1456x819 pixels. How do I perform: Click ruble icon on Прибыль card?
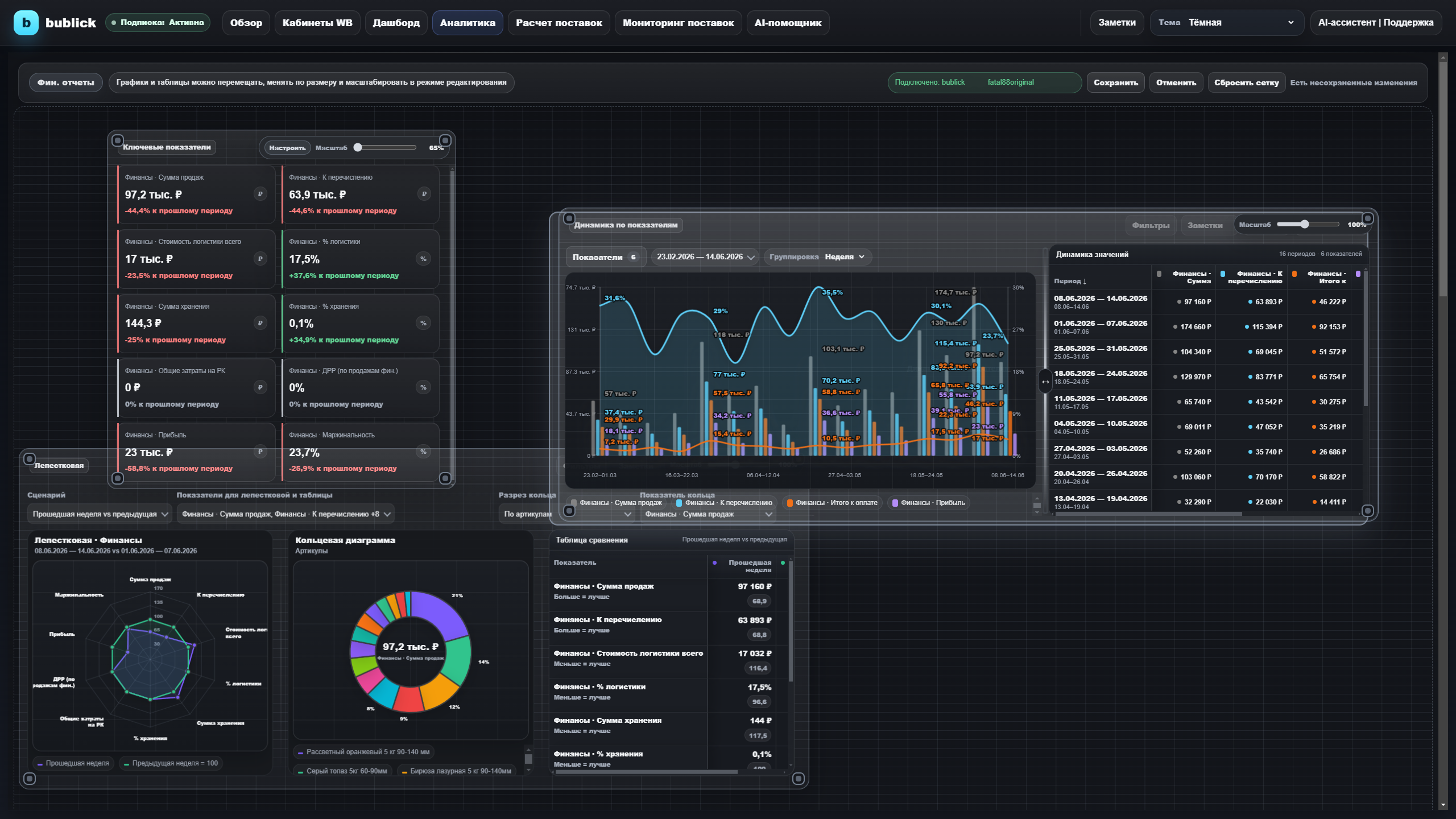click(260, 452)
